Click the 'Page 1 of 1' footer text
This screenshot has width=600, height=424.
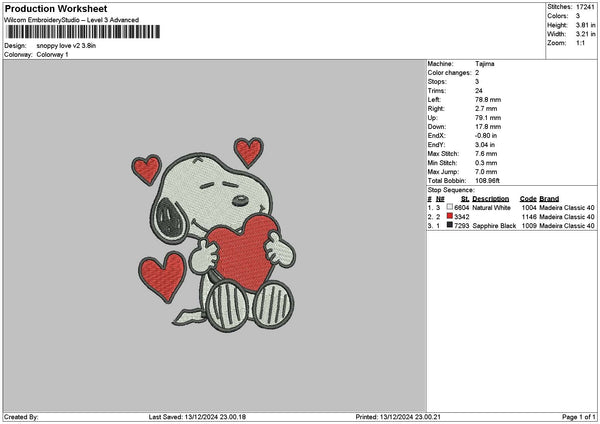(579, 417)
